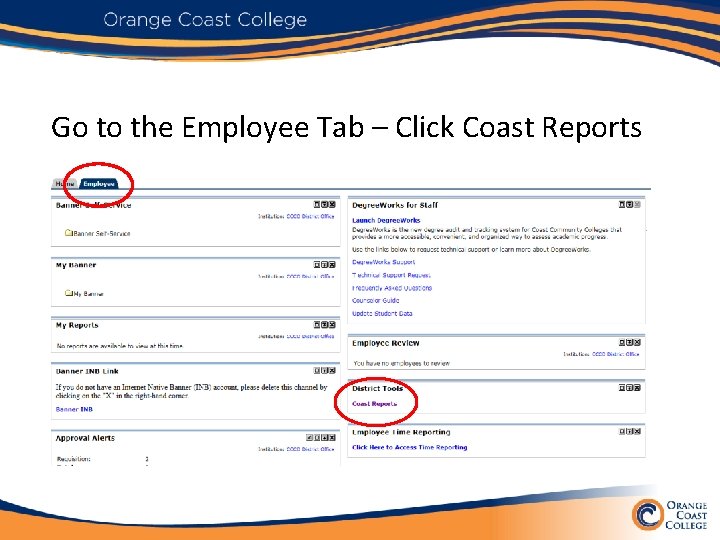The image size is (720, 540).
Task: Open Frequently Asked Questions link
Action: [392, 288]
